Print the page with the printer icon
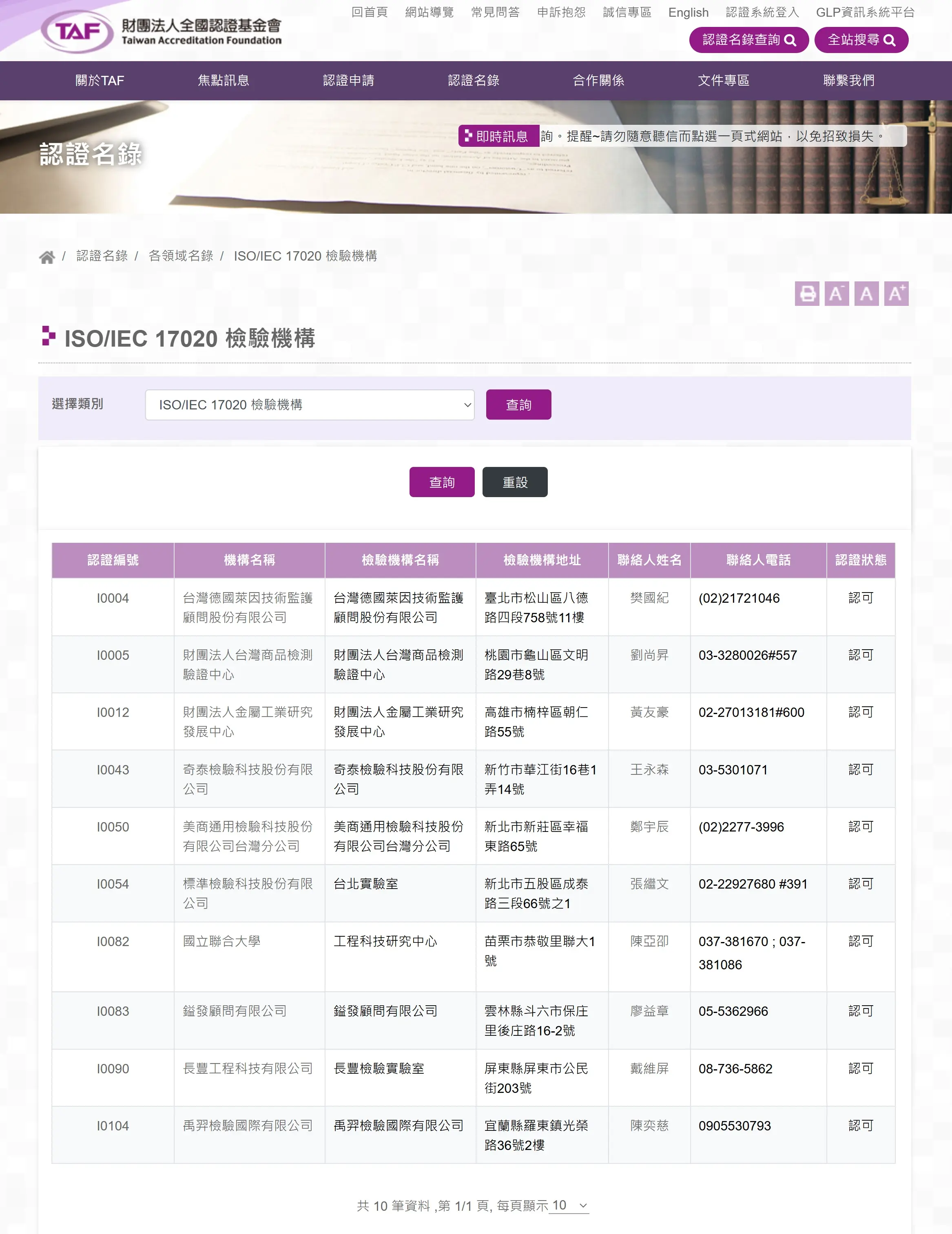Screen dimensions: 952x1234 (x=807, y=294)
